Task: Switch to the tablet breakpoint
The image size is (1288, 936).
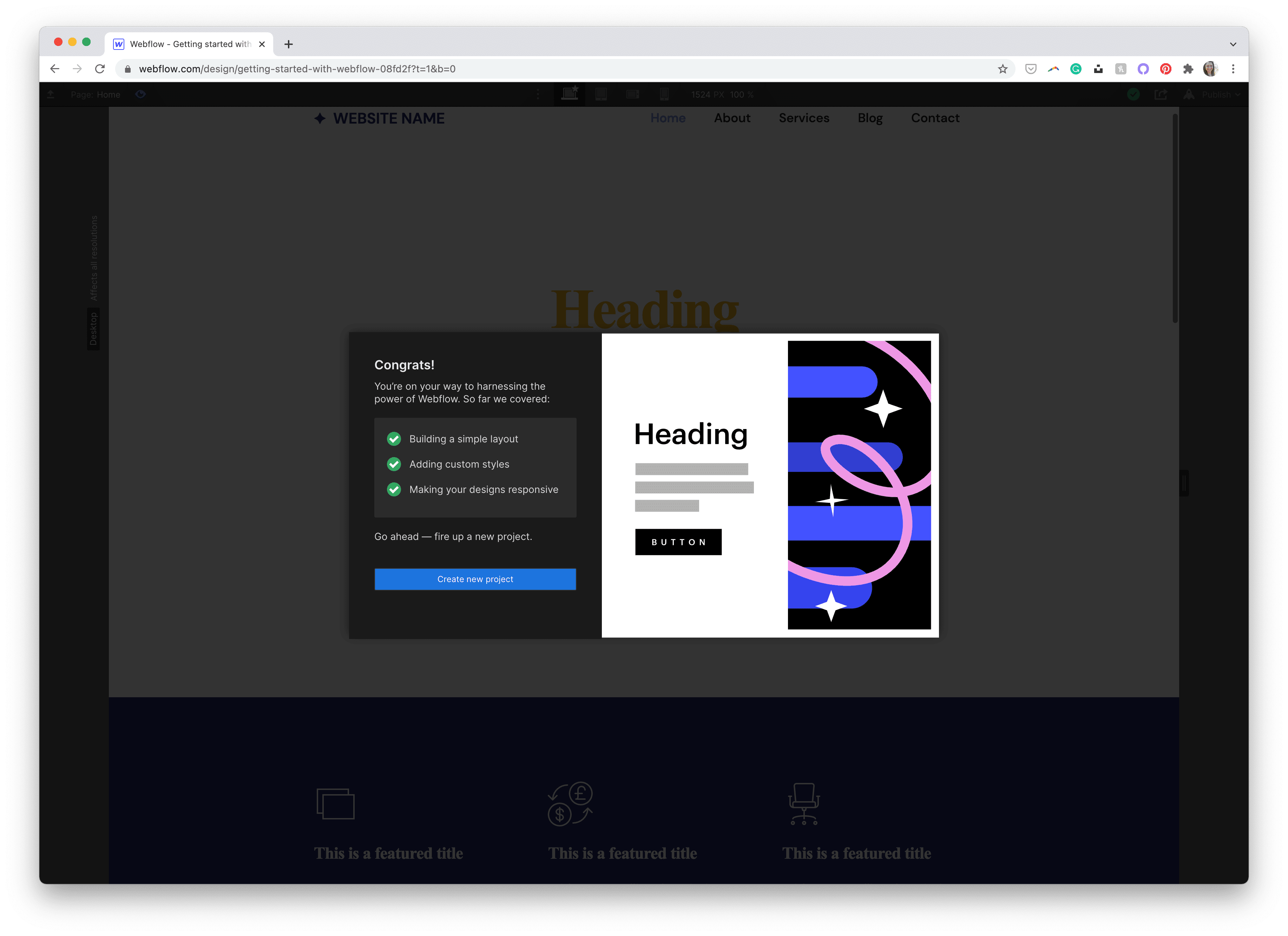Action: [x=602, y=94]
